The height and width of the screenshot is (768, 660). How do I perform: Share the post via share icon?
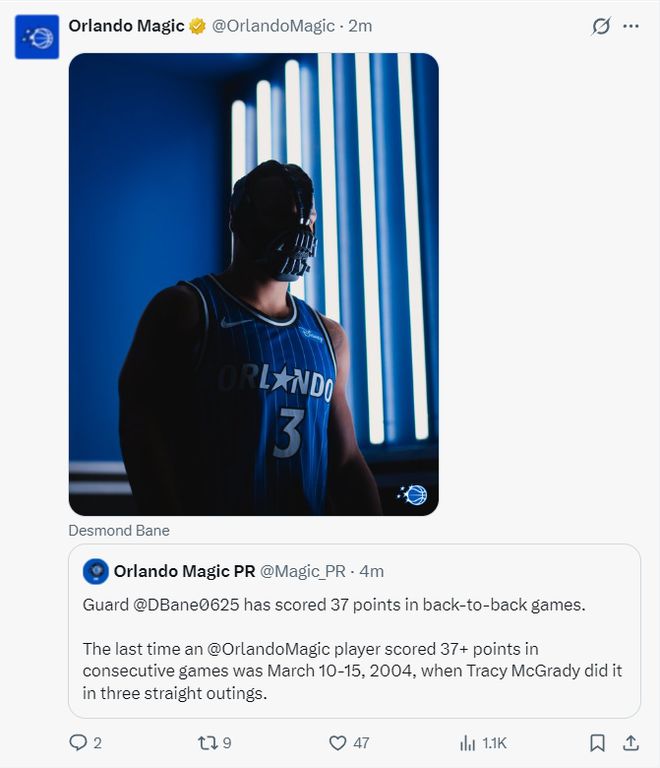(x=630, y=742)
